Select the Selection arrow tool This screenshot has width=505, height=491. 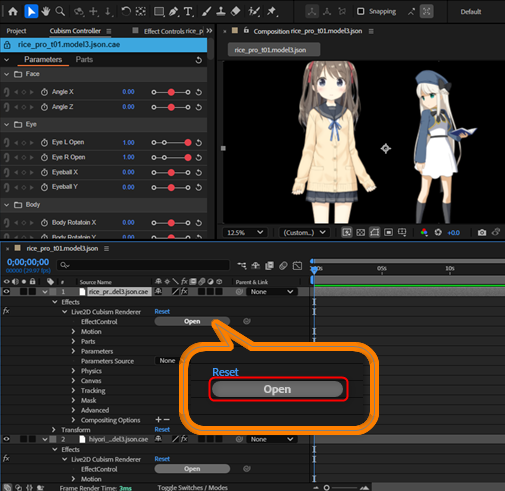[31, 12]
